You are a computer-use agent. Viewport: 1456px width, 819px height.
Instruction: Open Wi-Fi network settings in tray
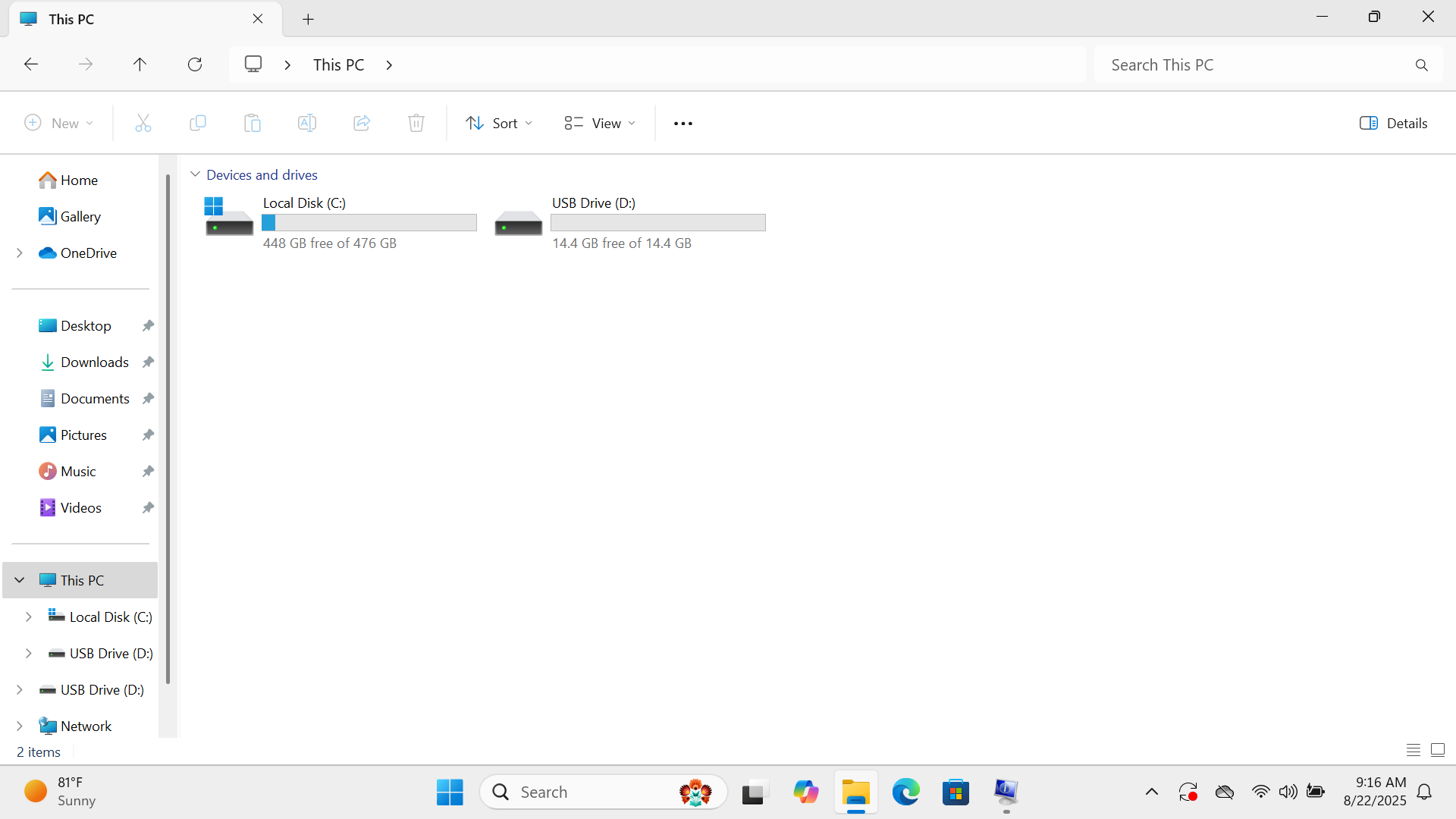click(x=1260, y=792)
